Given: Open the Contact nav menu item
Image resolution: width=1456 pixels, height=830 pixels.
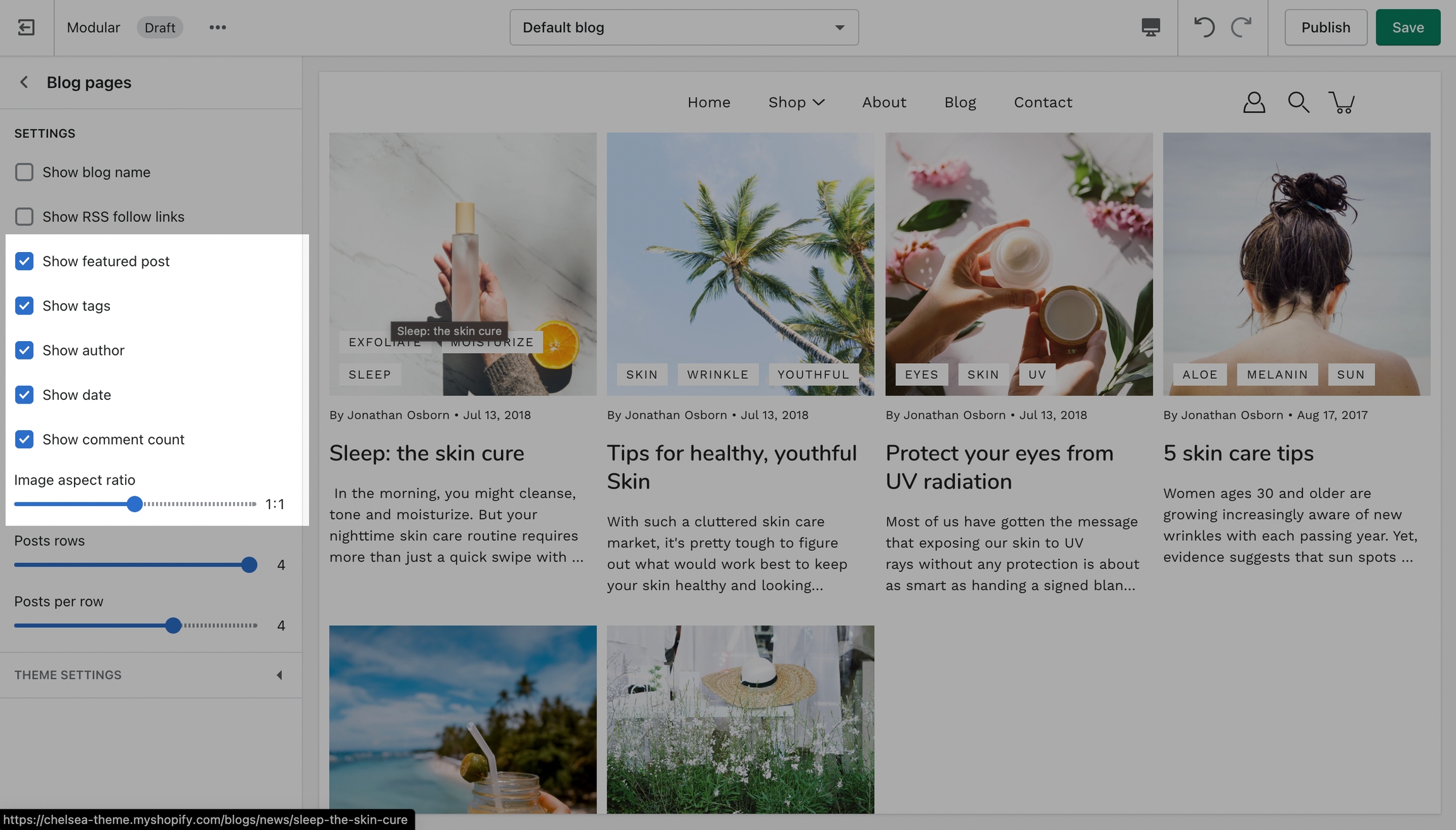Looking at the screenshot, I should tap(1043, 102).
